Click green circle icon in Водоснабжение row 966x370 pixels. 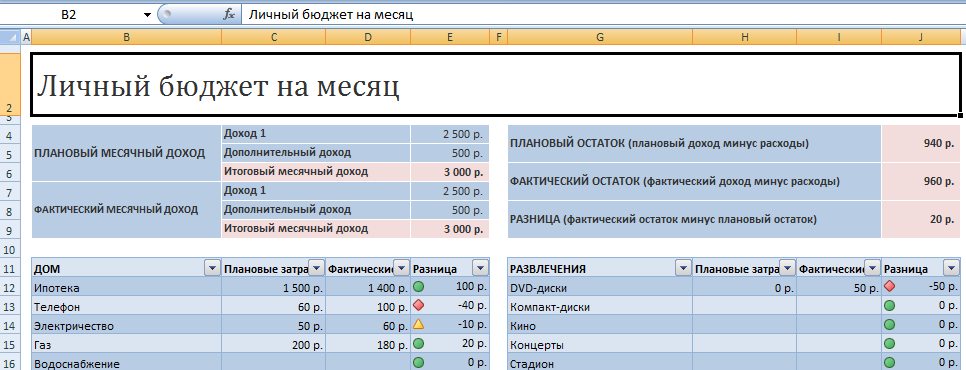click(x=418, y=363)
